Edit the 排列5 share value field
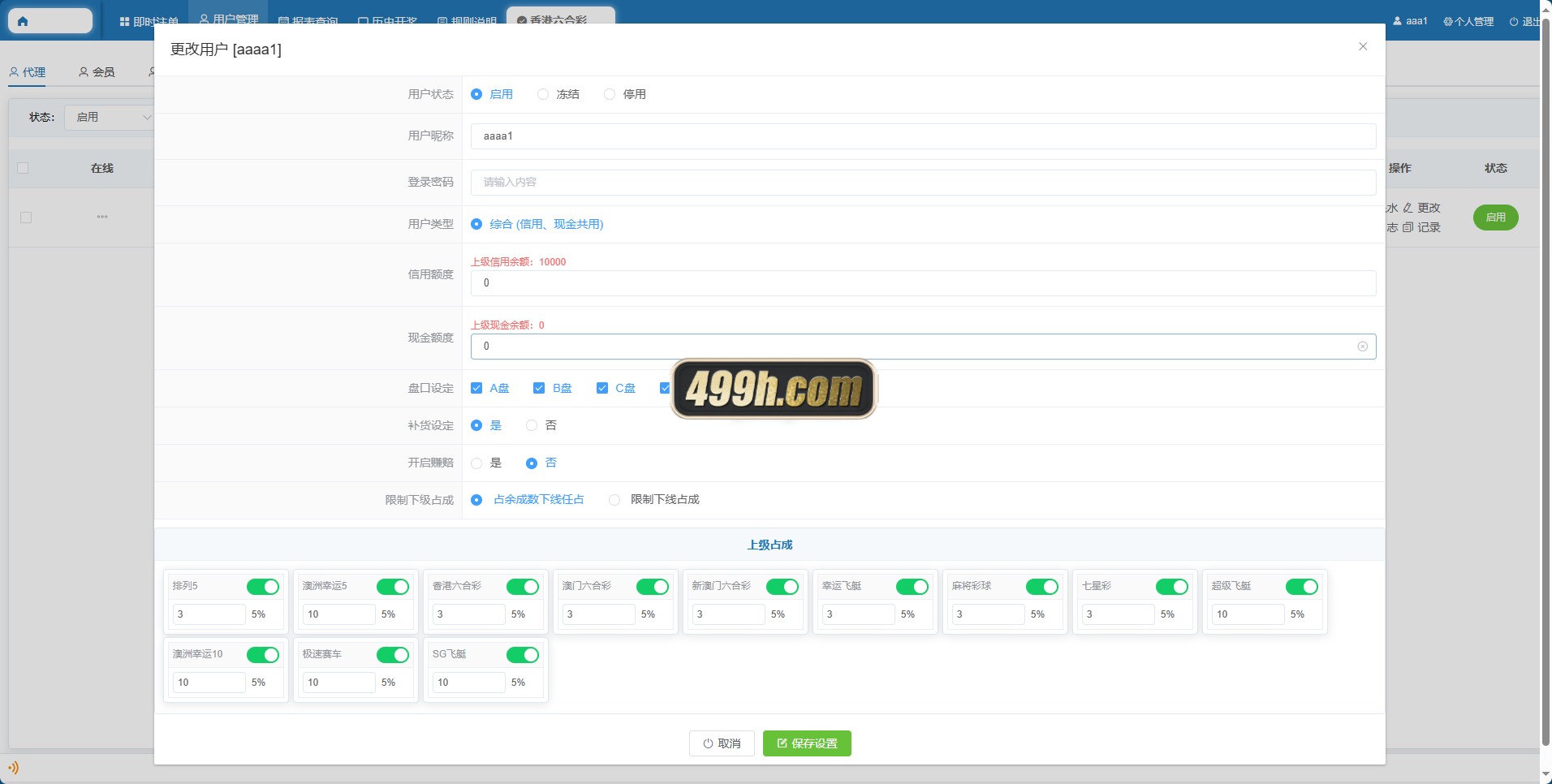This screenshot has width=1552, height=784. (209, 614)
